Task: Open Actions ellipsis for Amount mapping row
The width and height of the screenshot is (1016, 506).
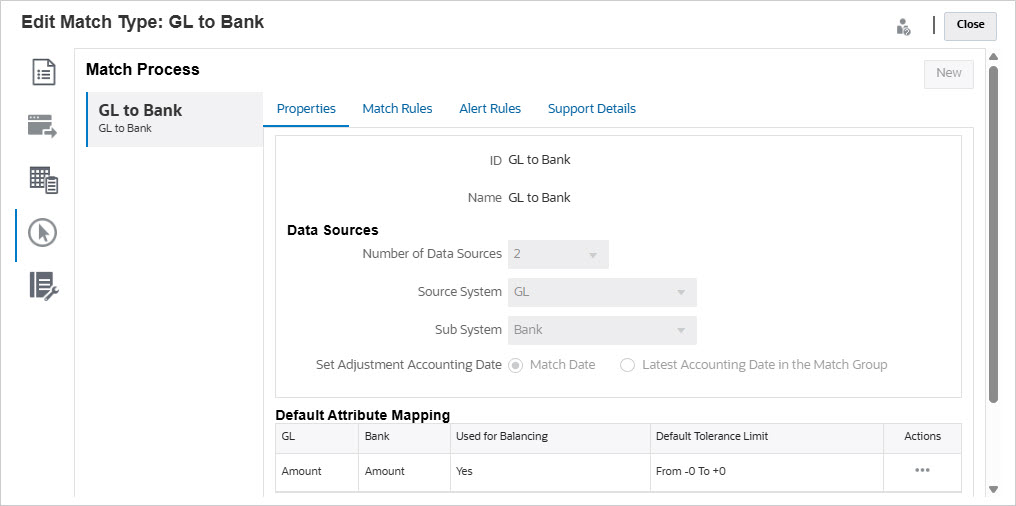Action: point(922,471)
